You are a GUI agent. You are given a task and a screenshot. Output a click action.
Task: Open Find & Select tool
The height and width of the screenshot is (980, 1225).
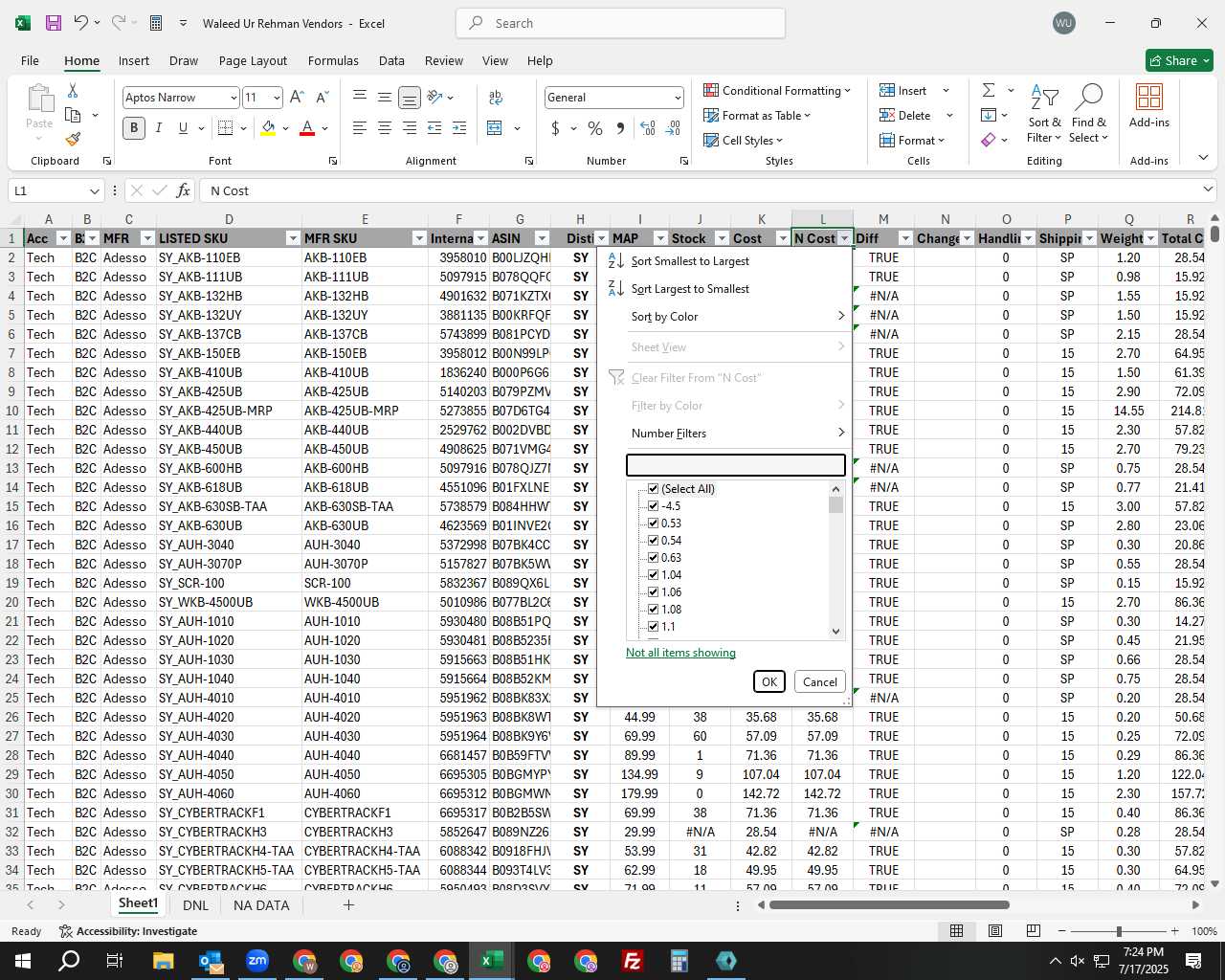point(1089,115)
